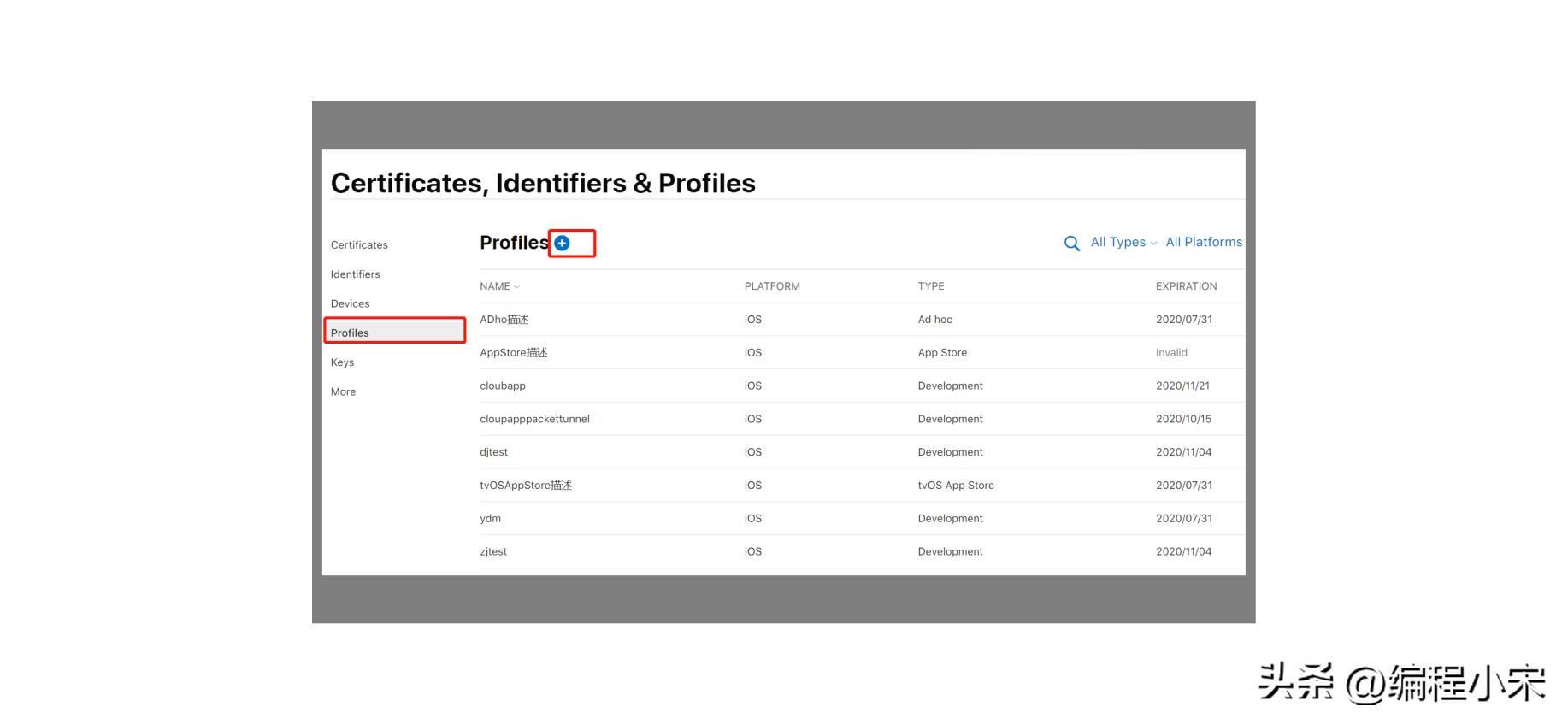Open the ydm profile
The height and width of the screenshot is (724, 1568).
click(490, 519)
